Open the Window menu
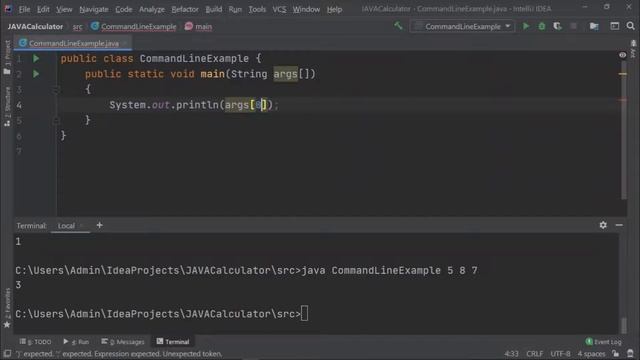The width and height of the screenshot is (640, 360). point(306,9)
